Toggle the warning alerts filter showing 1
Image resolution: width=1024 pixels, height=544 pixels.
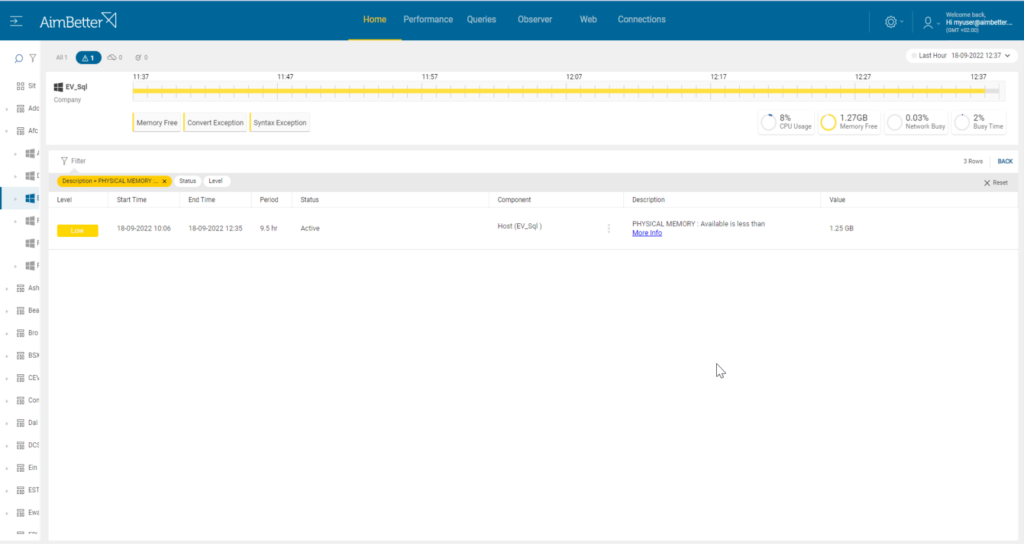coord(88,57)
